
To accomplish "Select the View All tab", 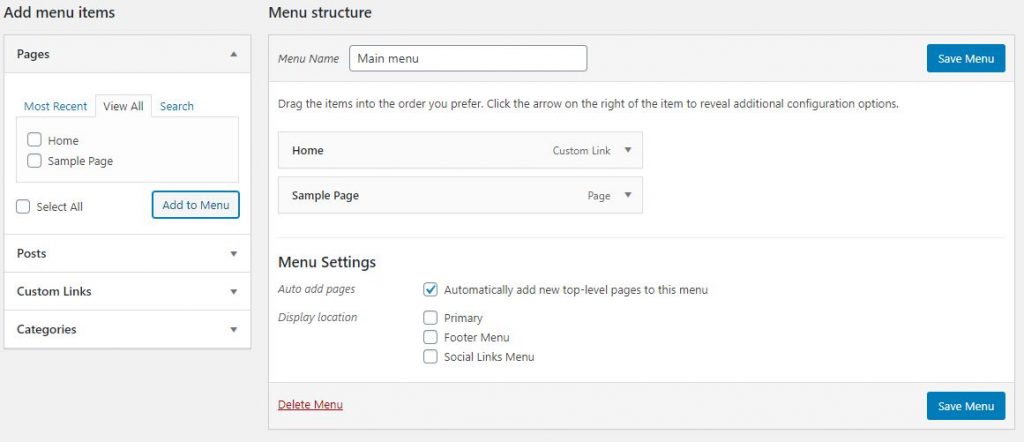I will 123,106.
